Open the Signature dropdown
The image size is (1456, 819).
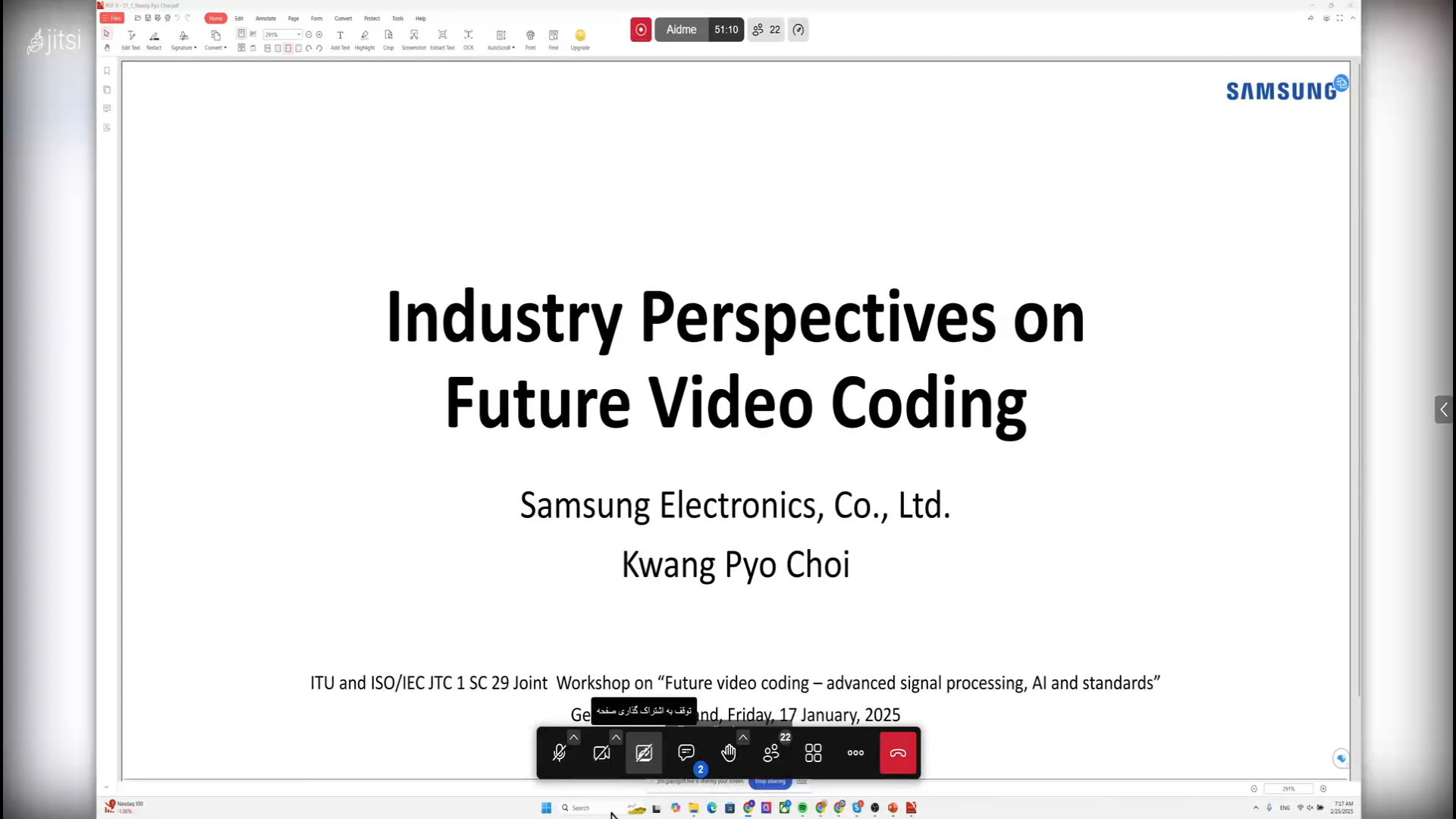coord(184,40)
